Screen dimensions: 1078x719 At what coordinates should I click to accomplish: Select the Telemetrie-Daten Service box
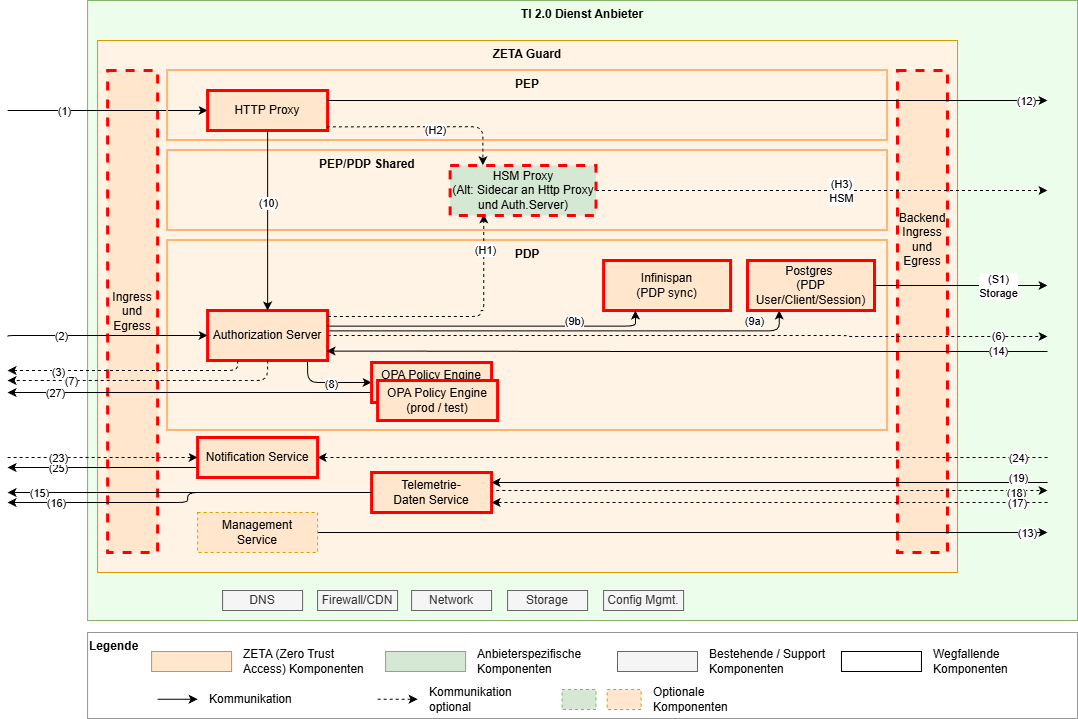pos(431,492)
